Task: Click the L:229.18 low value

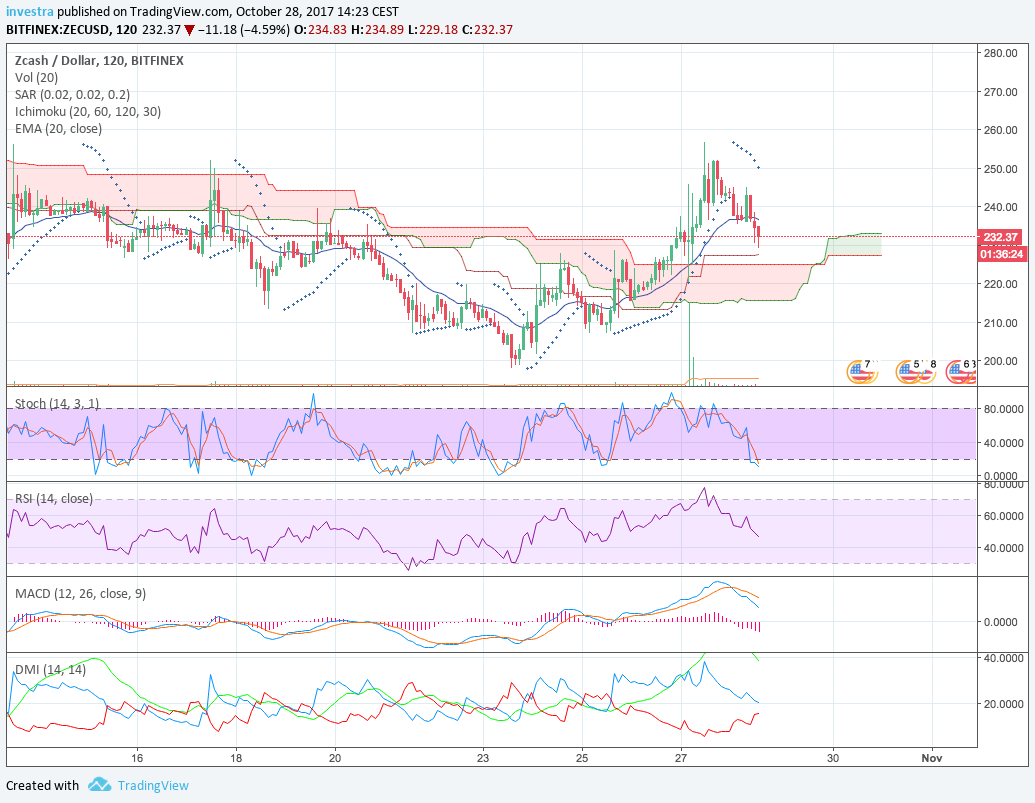Action: [432, 30]
